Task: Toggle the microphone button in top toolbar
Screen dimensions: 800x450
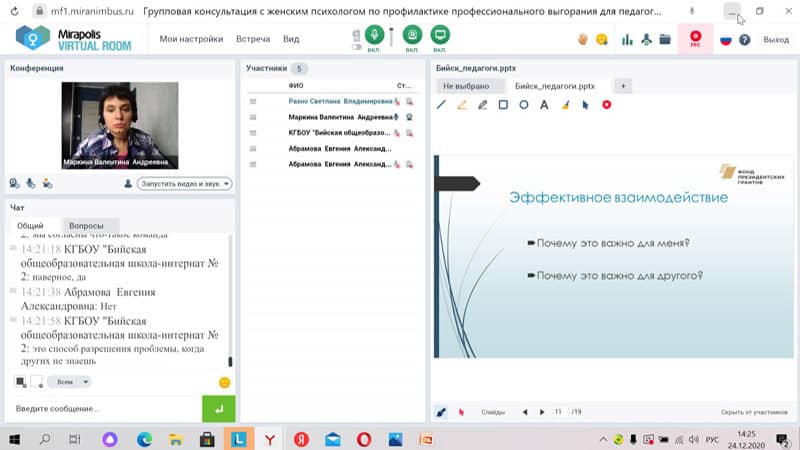Action: (374, 35)
